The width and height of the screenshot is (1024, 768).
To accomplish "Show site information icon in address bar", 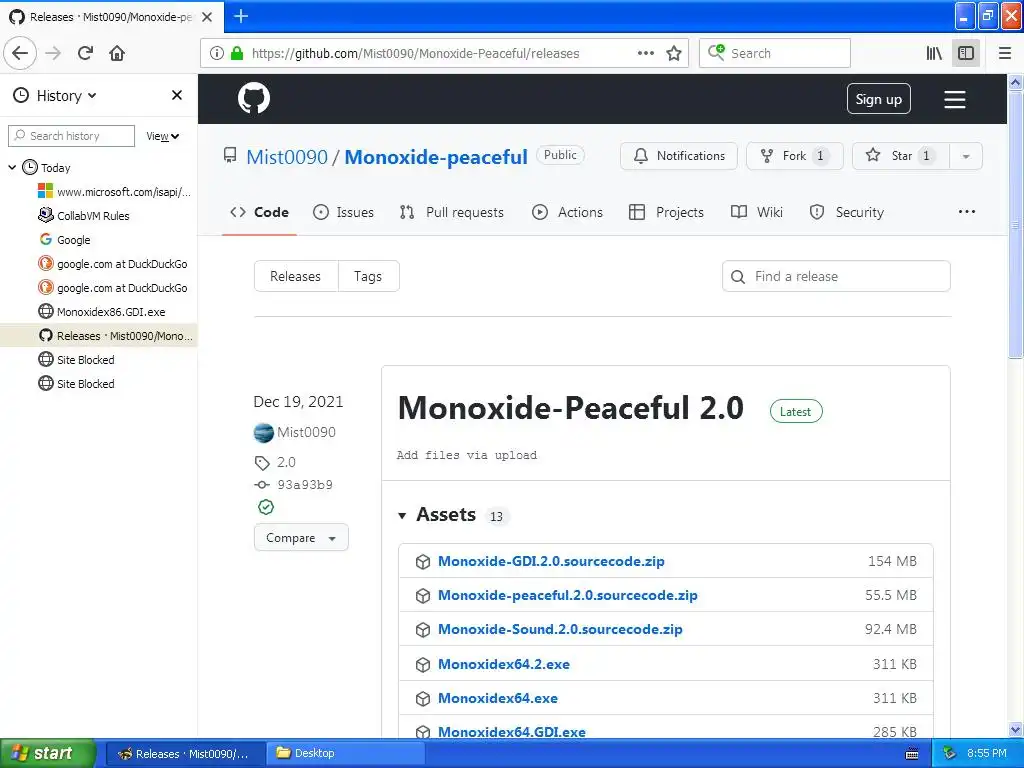I will click(x=217, y=53).
